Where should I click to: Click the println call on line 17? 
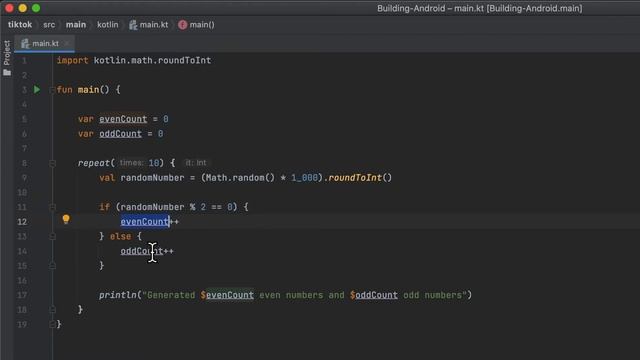click(118, 295)
